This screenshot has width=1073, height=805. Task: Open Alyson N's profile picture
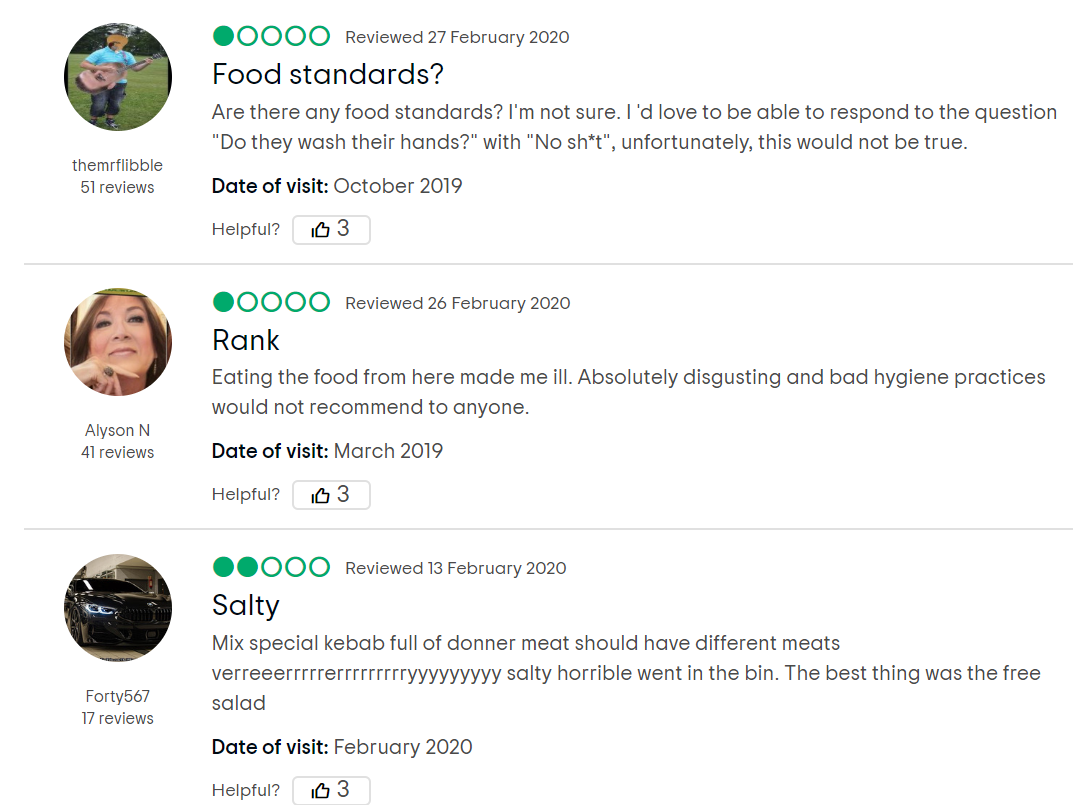coord(118,342)
